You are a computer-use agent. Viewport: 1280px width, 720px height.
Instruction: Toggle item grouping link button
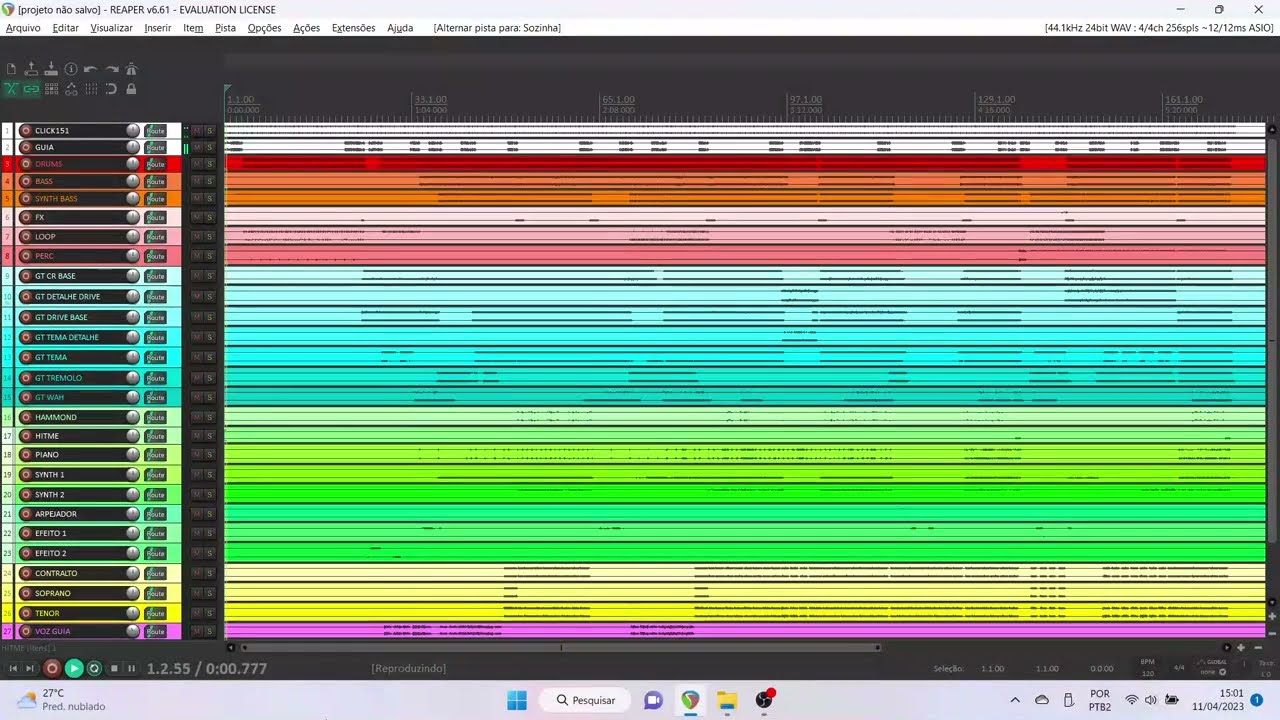[x=31, y=89]
